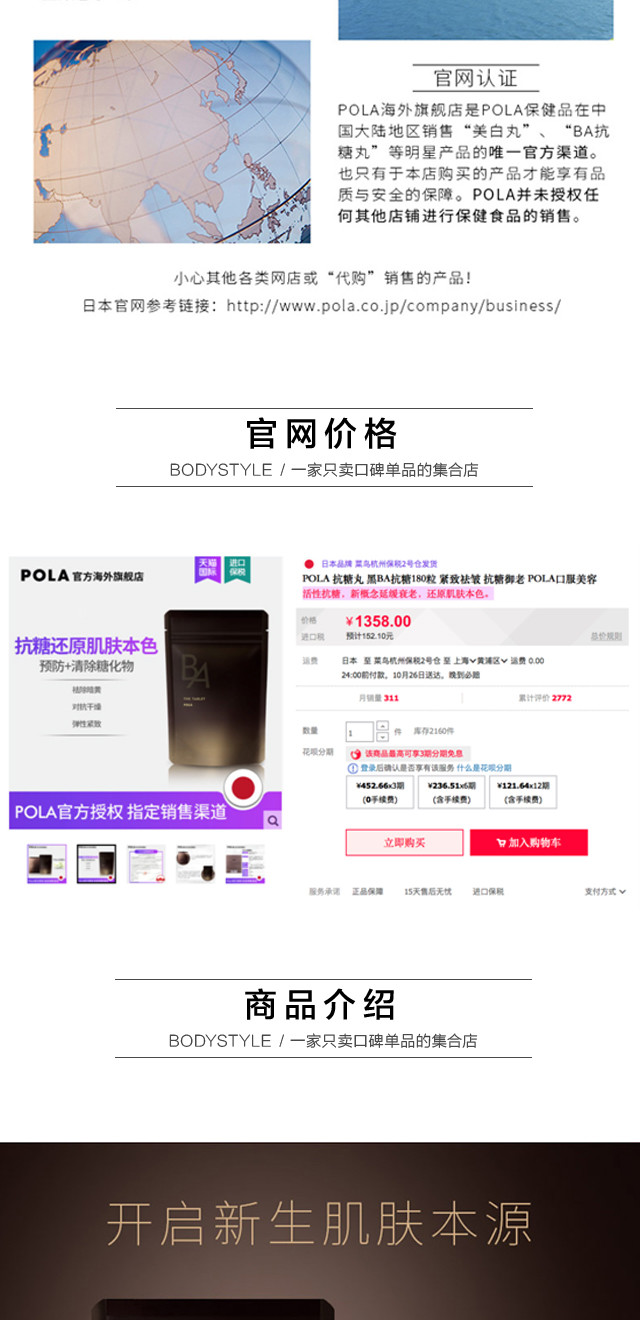Select the first product thumbnail image

[x=46, y=864]
